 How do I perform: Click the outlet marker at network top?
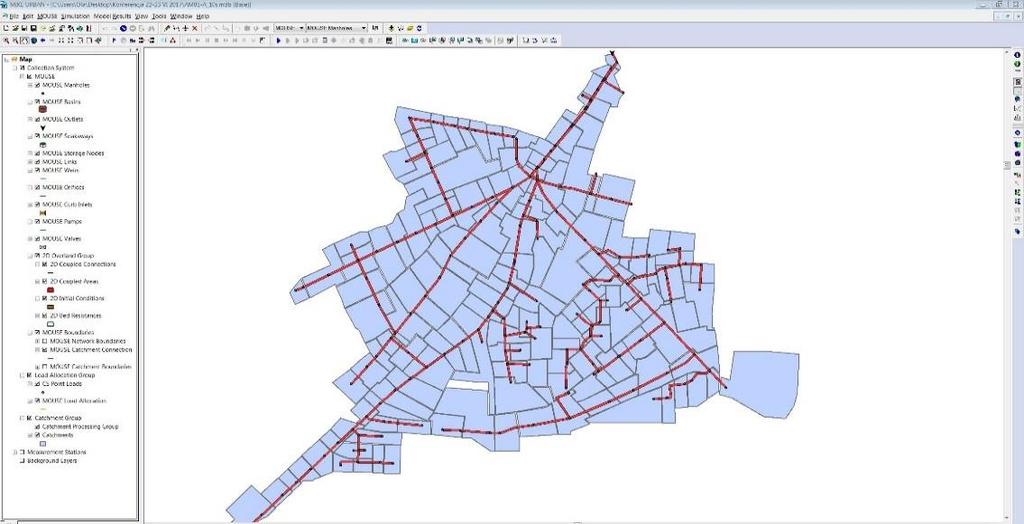point(612,54)
